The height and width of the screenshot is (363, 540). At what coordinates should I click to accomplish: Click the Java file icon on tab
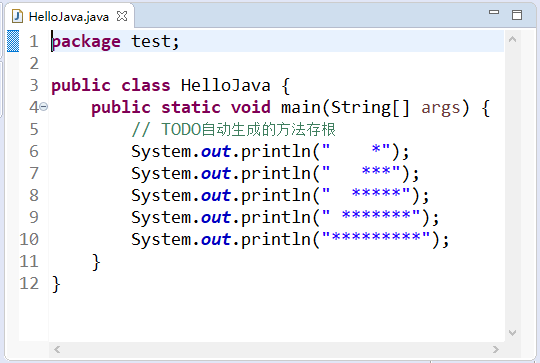point(17,16)
